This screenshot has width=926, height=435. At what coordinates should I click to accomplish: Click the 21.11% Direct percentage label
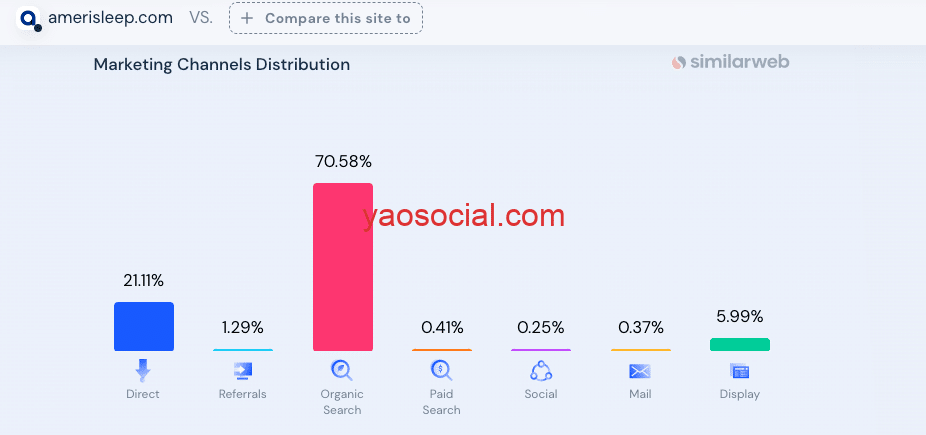144,281
